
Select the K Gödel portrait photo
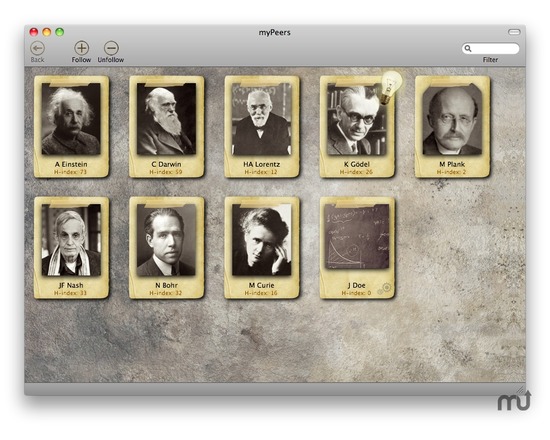coord(357,119)
